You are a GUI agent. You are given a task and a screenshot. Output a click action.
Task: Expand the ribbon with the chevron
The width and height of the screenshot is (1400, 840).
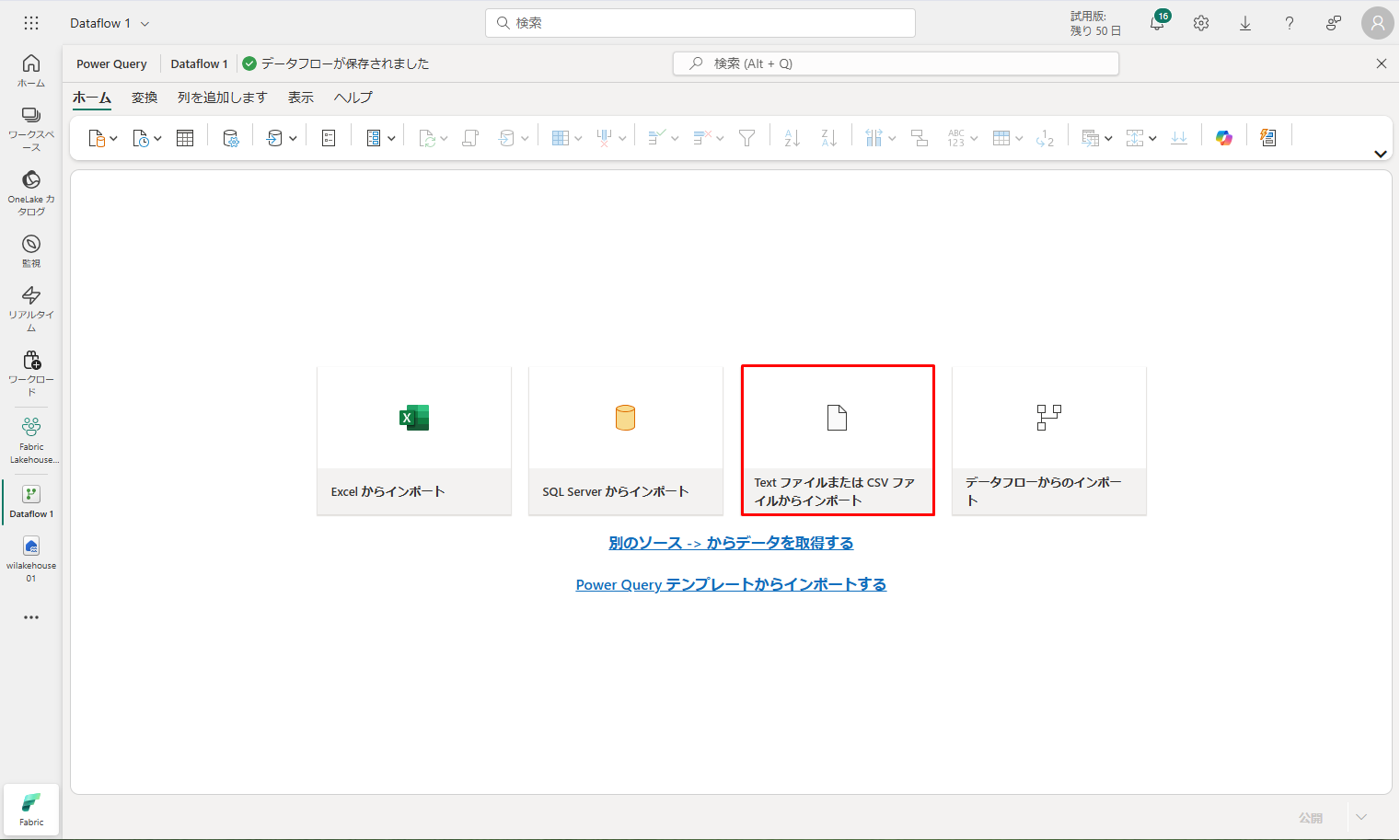[1380, 154]
